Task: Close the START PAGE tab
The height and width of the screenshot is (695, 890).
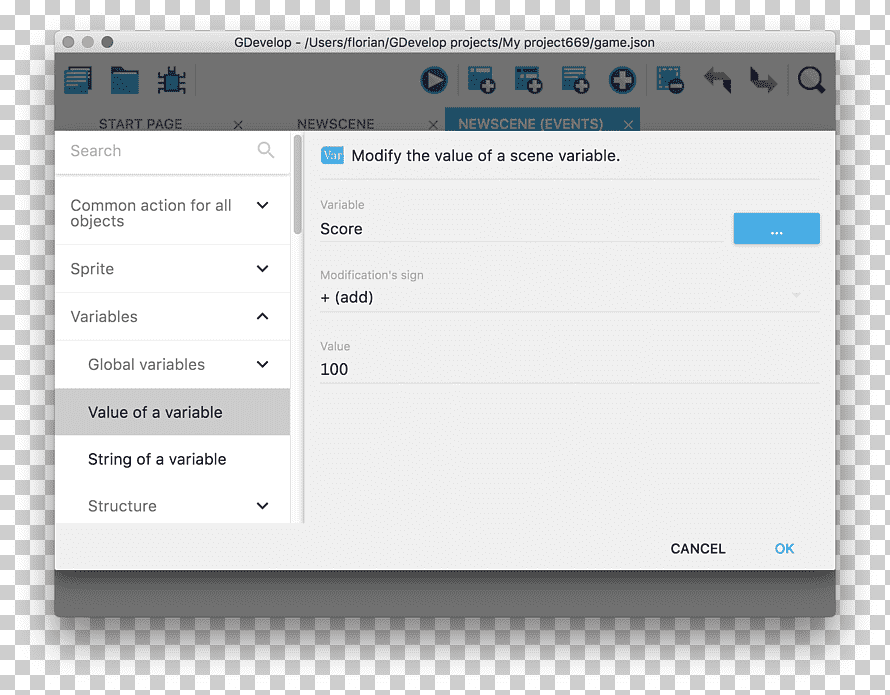Action: [x=238, y=125]
